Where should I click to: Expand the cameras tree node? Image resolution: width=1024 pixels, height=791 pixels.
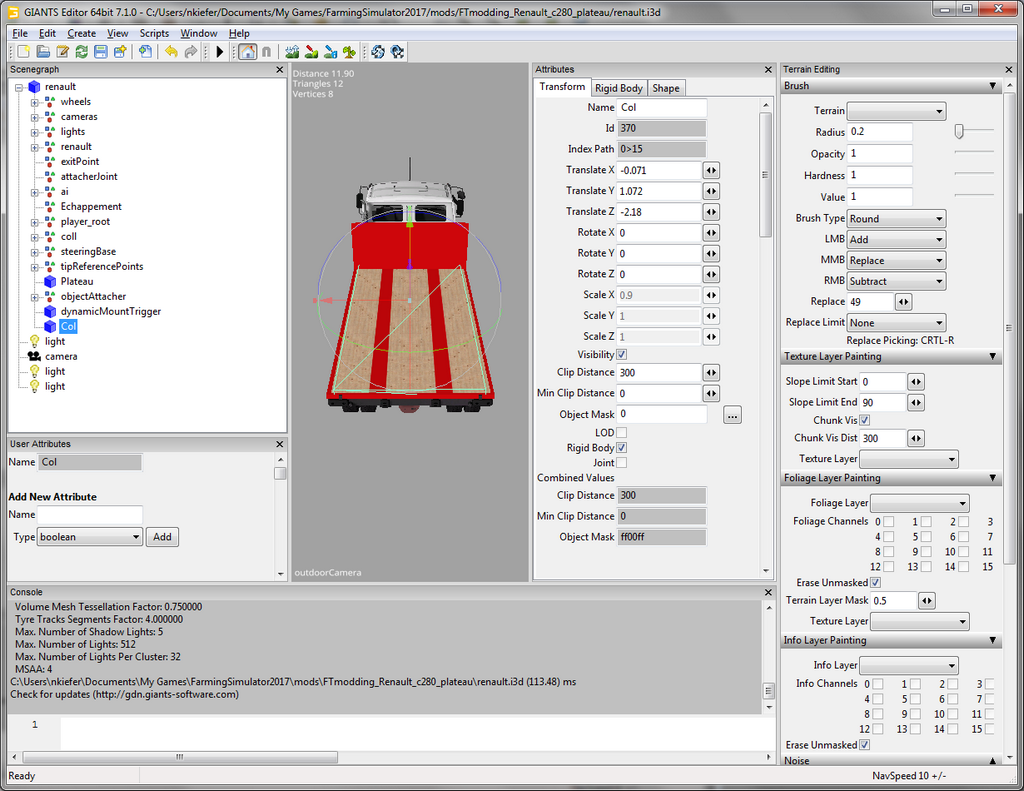click(35, 117)
